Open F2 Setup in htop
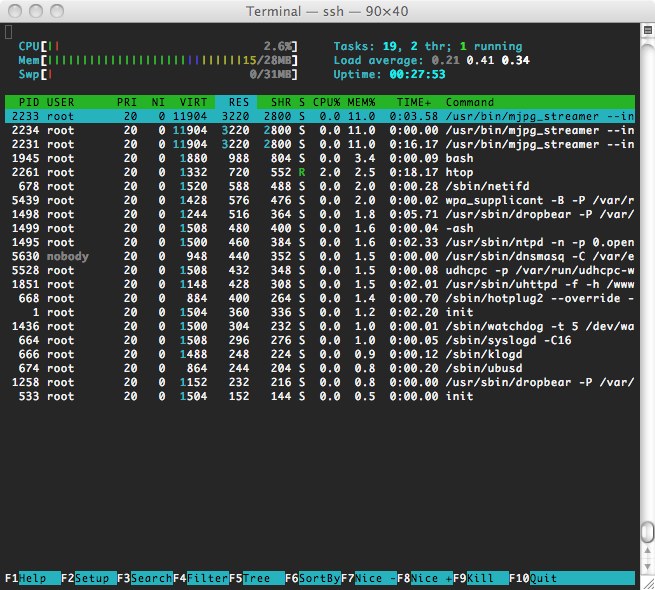 tap(89, 578)
